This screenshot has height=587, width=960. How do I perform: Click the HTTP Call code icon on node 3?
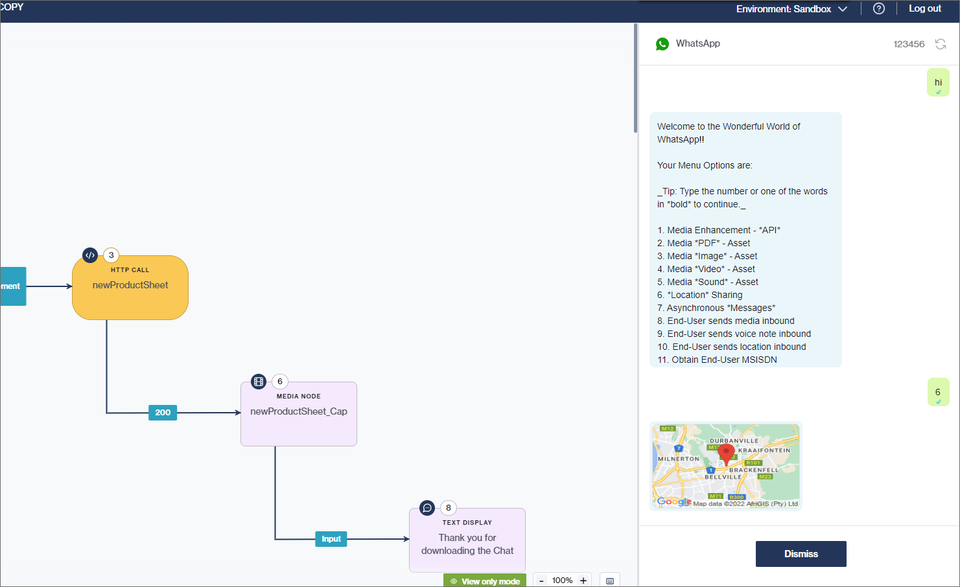coord(90,255)
